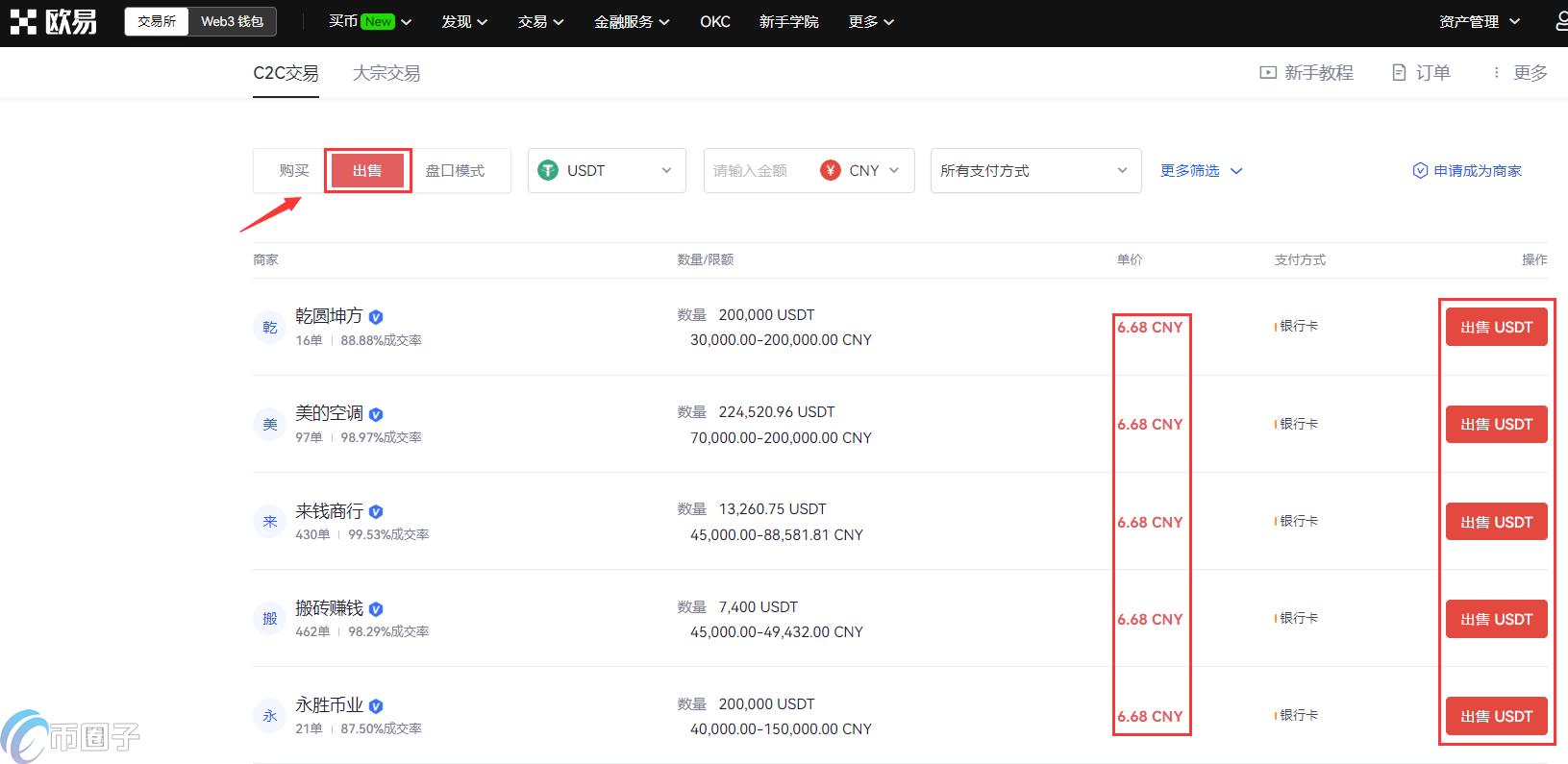This screenshot has height=764, width=1568.
Task: Open the three-dot 更多 menu icon
Action: [x=1496, y=73]
